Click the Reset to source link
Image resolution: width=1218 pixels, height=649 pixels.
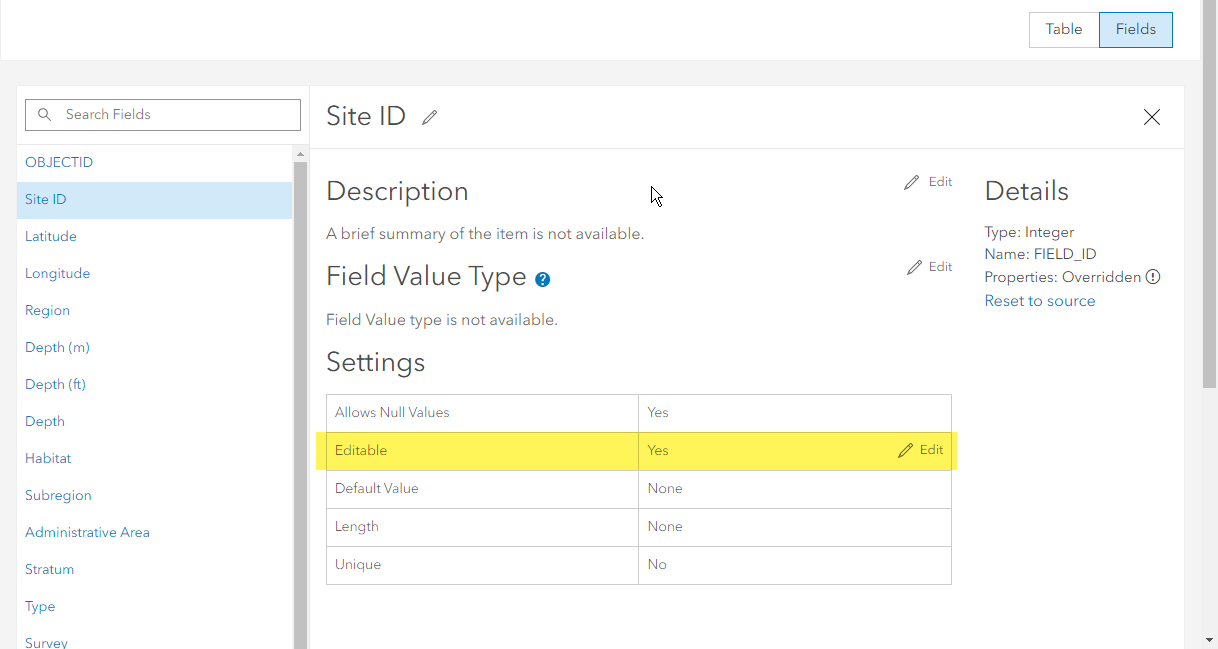pos(1039,301)
